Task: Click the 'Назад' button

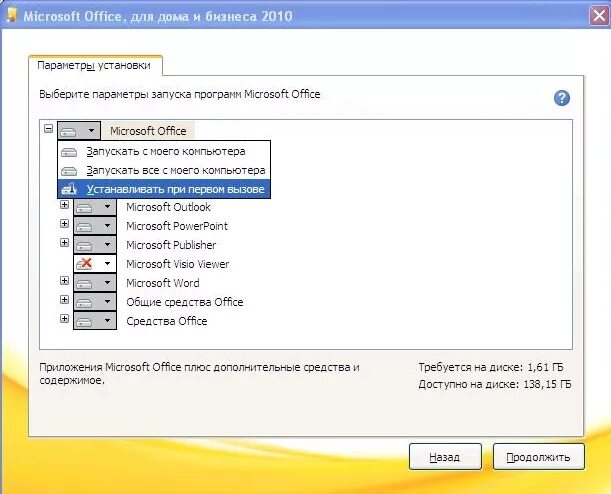Action: click(x=445, y=457)
